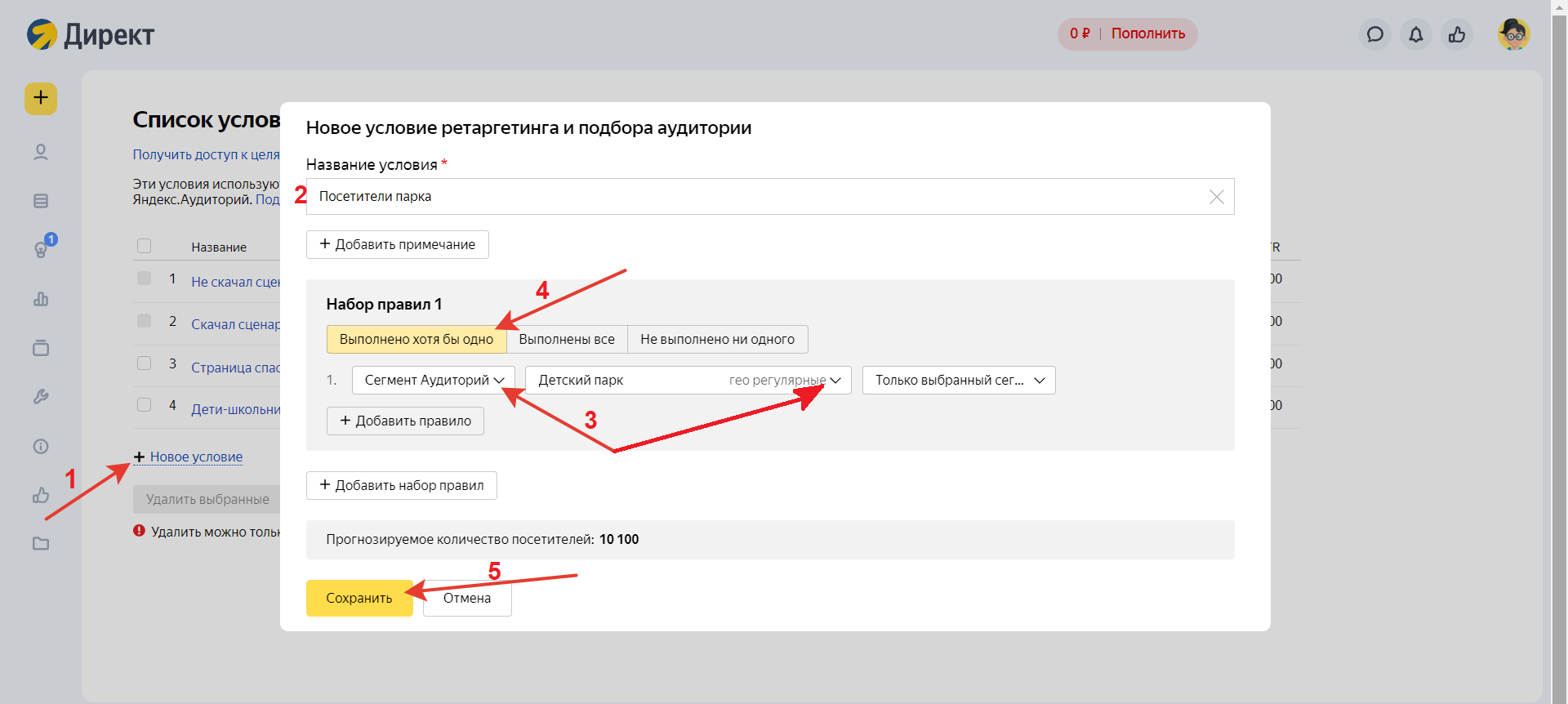Image resolution: width=1568 pixels, height=704 pixels.
Task: Select the 'Выполнены все' option
Action: pyautogui.click(x=567, y=339)
